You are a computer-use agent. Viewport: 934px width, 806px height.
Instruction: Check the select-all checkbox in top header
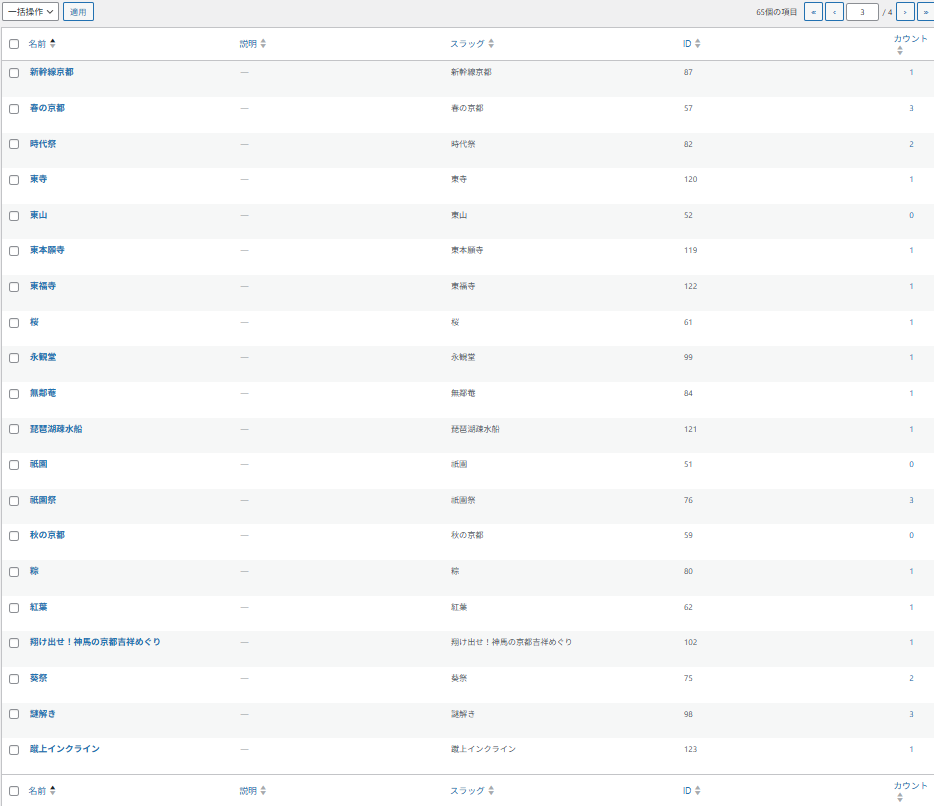point(14,44)
